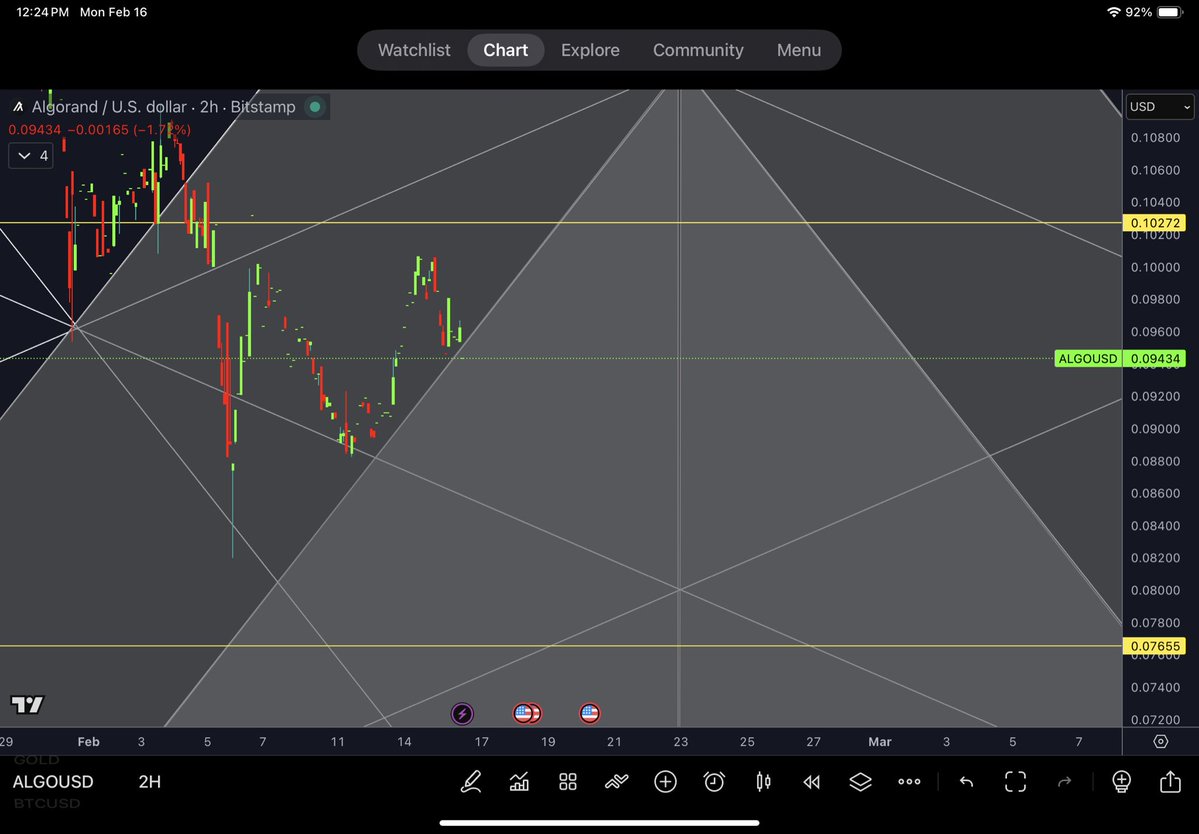
Task: Open the object tree layers icon
Action: pyautogui.click(x=860, y=781)
